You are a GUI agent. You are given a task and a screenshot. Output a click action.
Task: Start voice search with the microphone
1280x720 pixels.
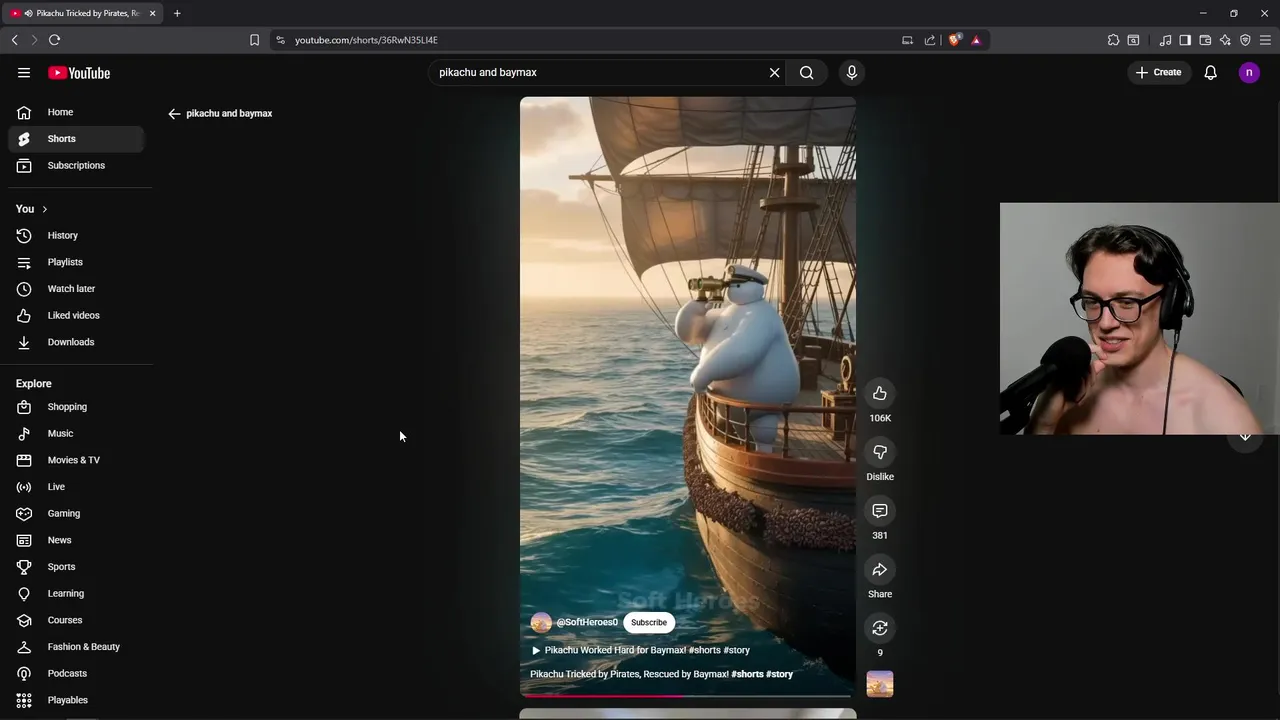click(x=852, y=73)
